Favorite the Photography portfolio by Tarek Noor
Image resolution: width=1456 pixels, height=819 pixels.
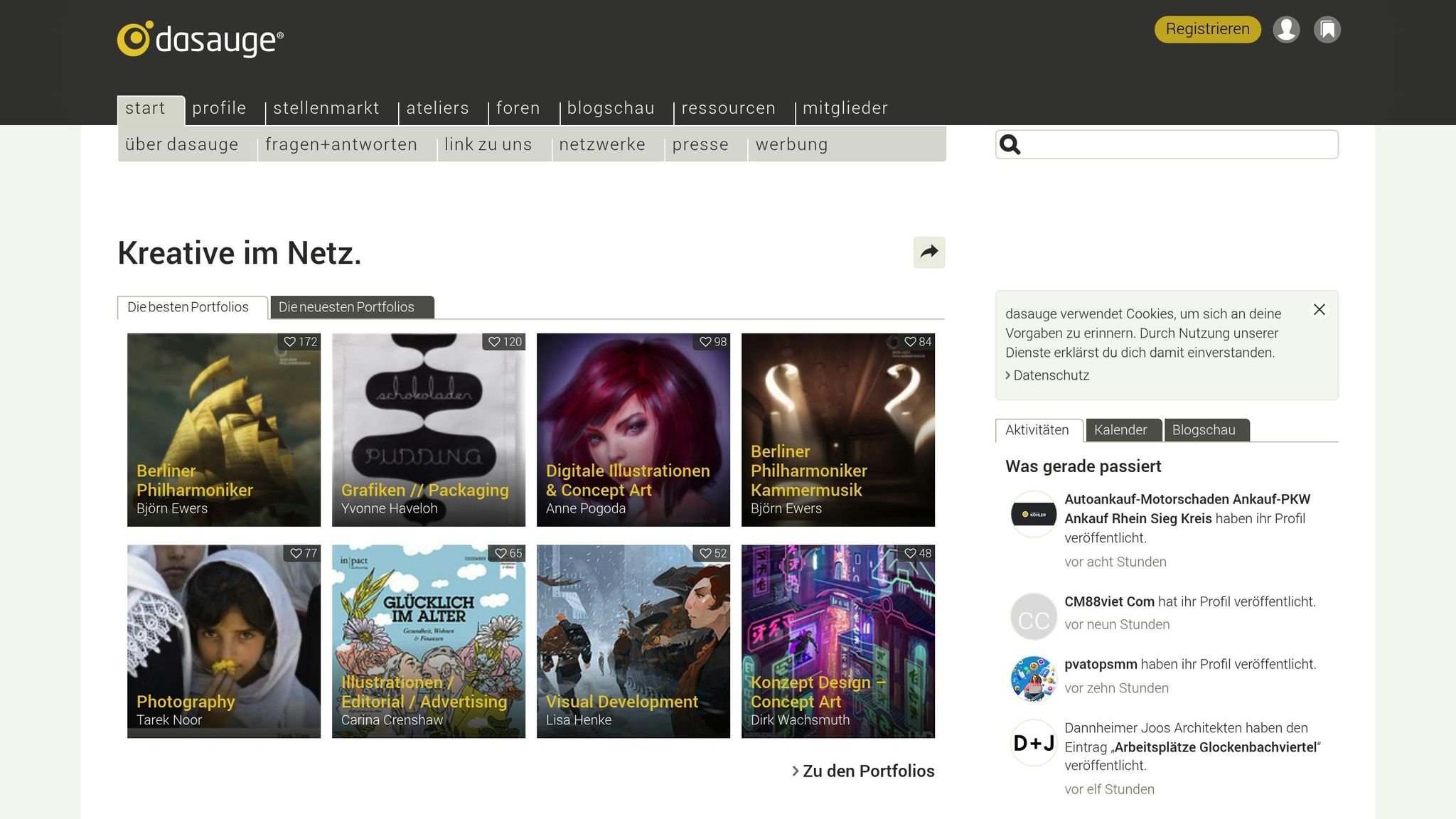296,552
